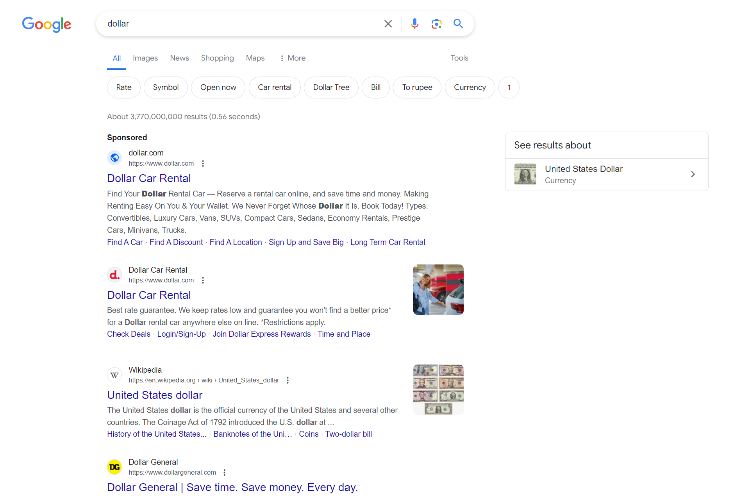Open options dots next to sponsored dollar.com URL

click(203, 164)
